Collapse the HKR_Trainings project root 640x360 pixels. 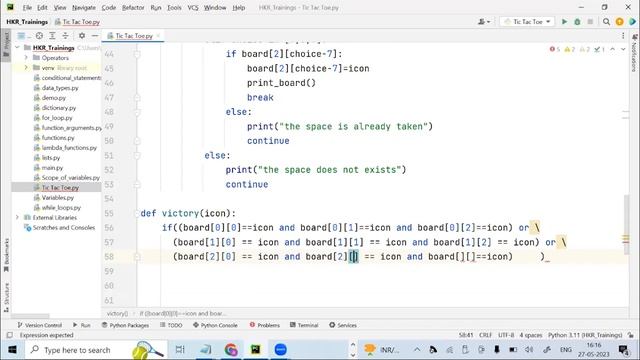pyautogui.click(x=17, y=48)
